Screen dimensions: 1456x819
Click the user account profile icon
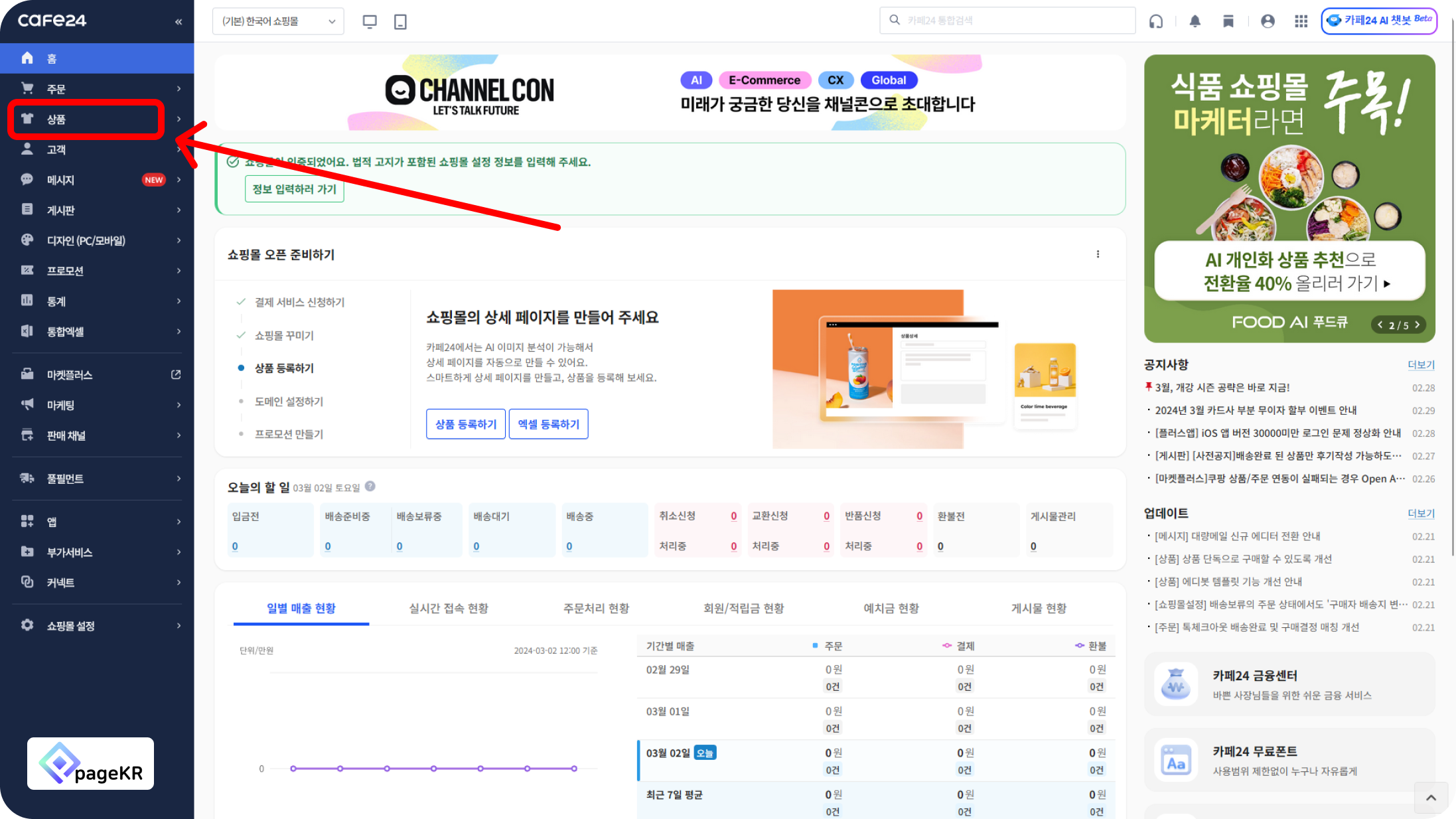[x=1268, y=21]
